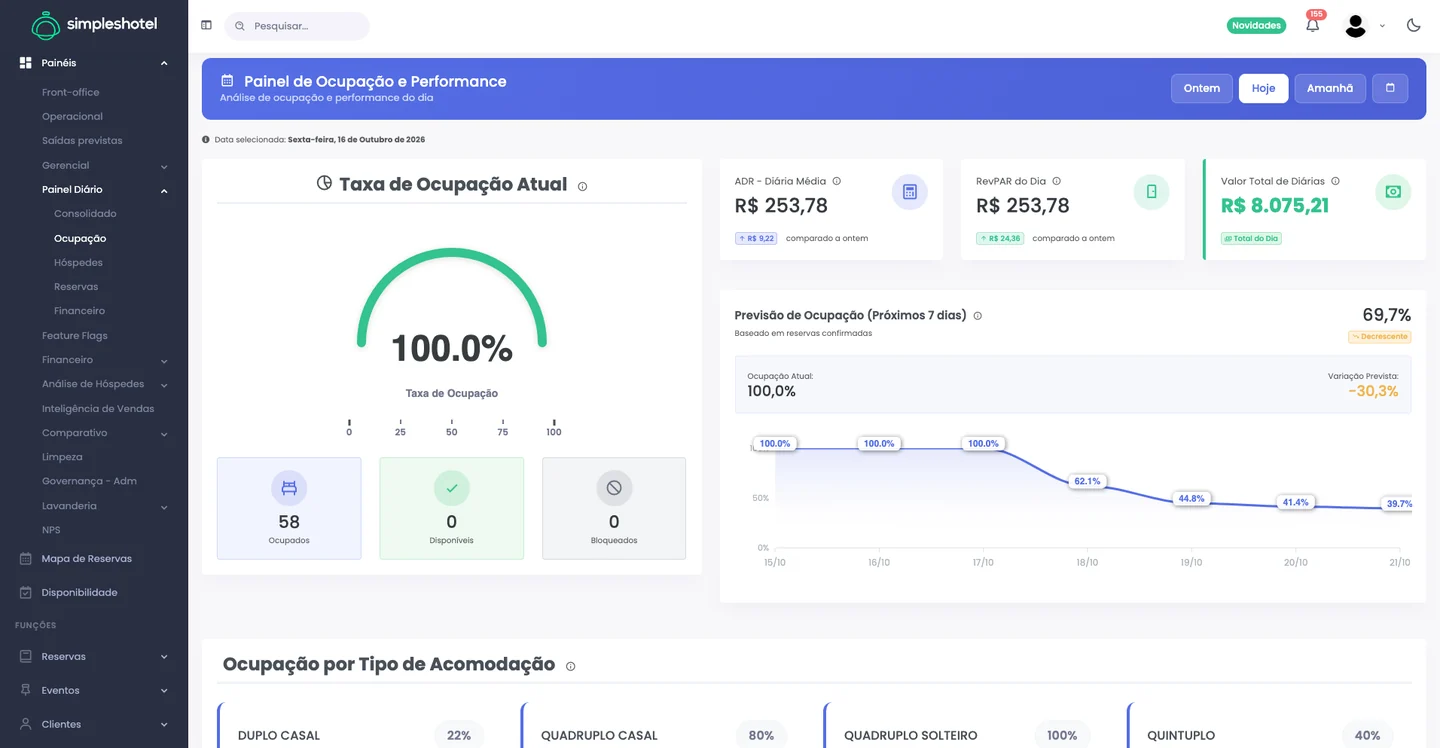Collapse the Painéis section chevron

pos(164,64)
